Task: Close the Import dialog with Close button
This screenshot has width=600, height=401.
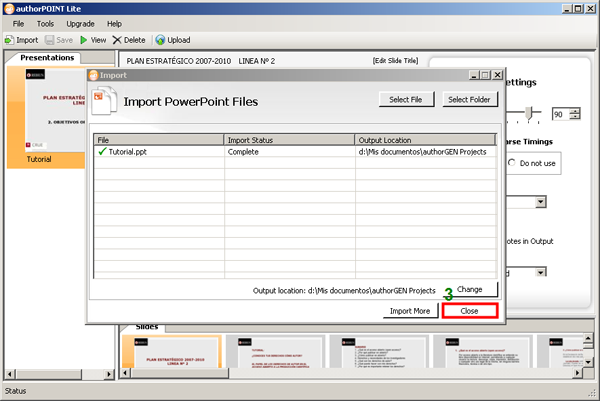Action: tap(470, 311)
